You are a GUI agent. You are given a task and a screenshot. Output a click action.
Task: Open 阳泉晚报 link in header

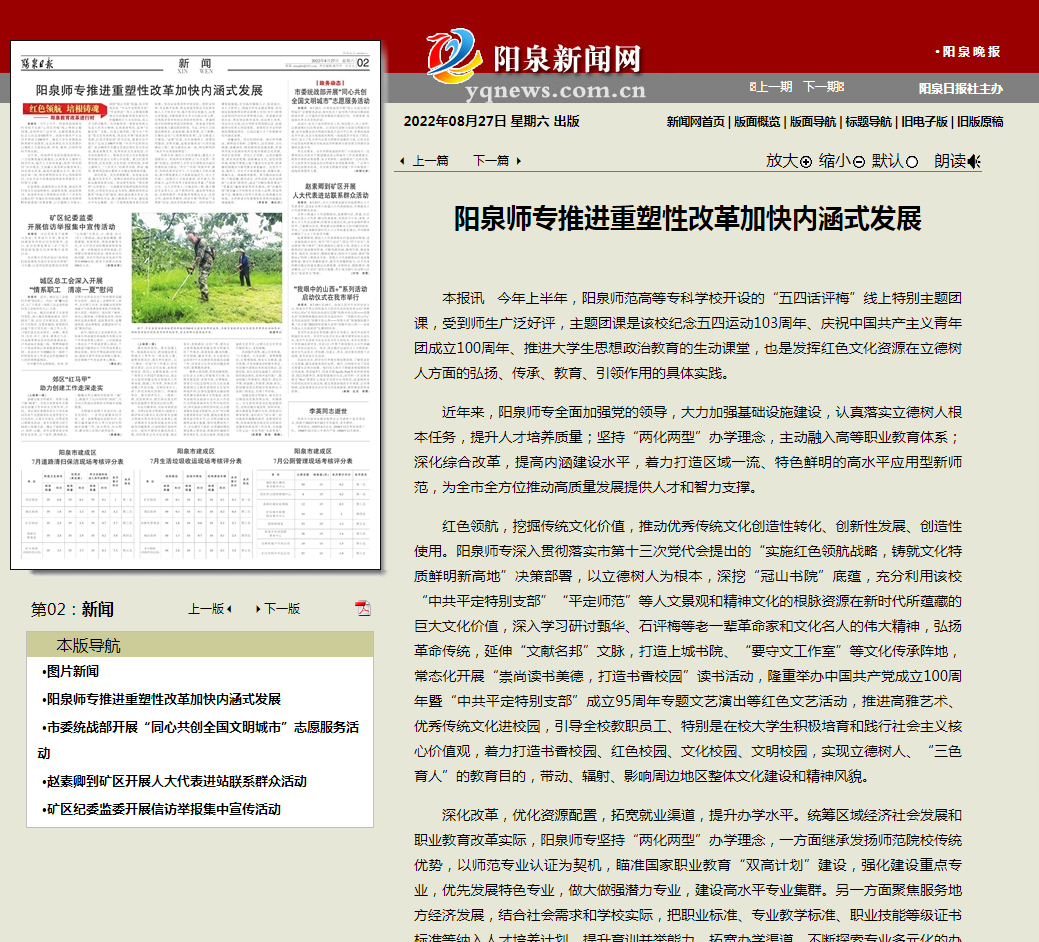click(967, 52)
